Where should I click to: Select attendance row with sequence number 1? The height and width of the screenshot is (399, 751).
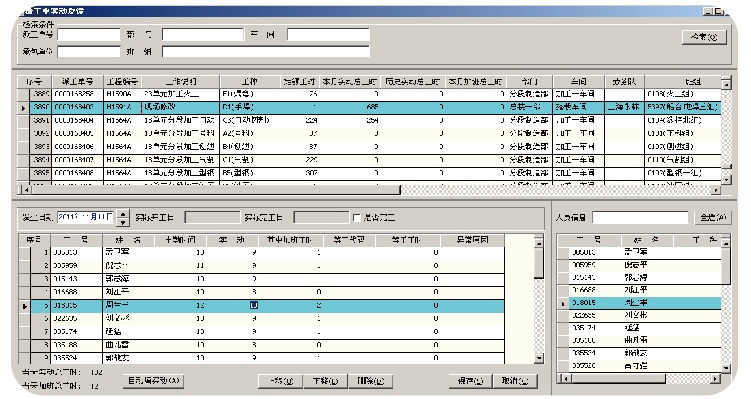click(262, 252)
